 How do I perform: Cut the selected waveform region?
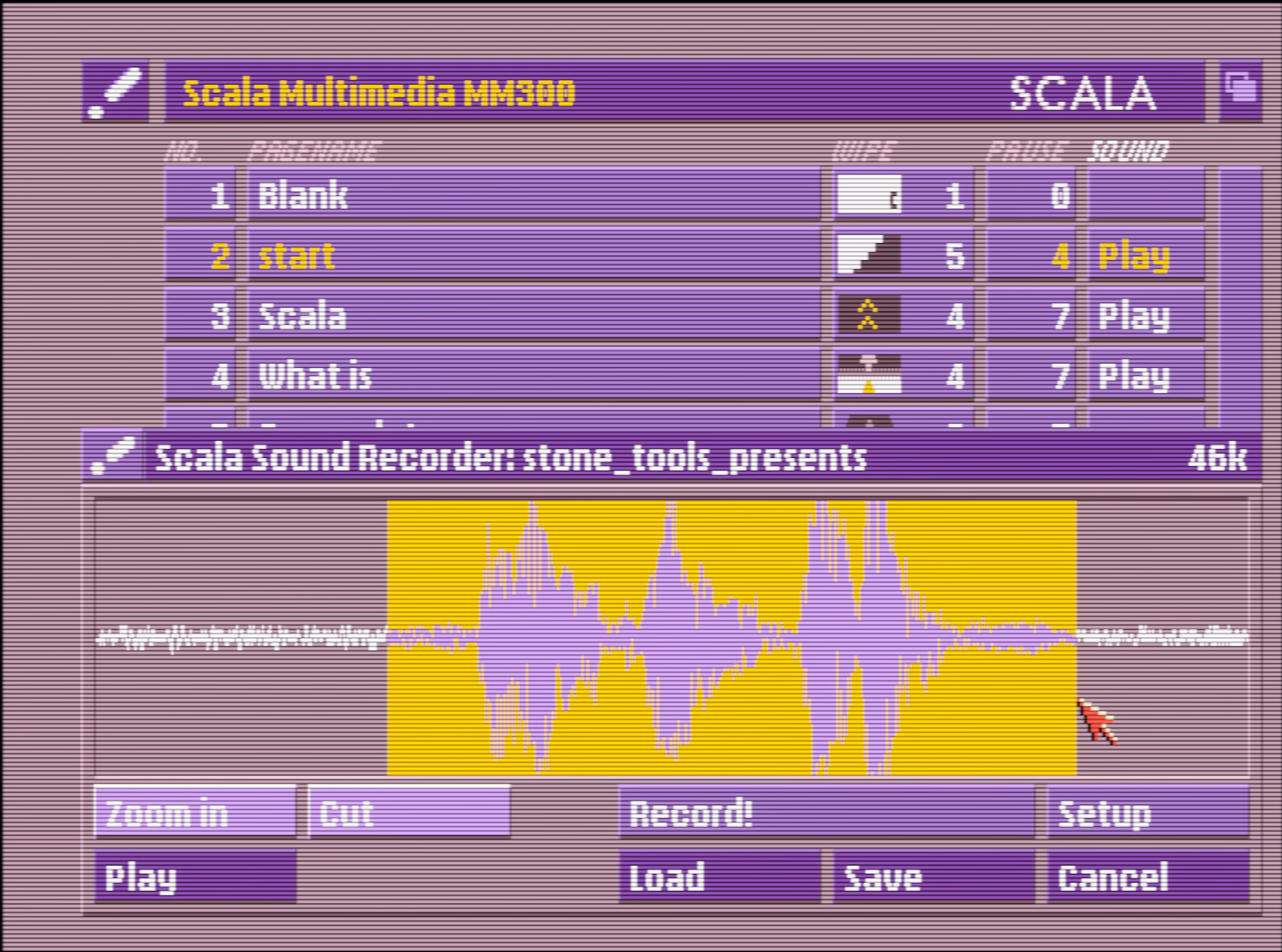(409, 813)
